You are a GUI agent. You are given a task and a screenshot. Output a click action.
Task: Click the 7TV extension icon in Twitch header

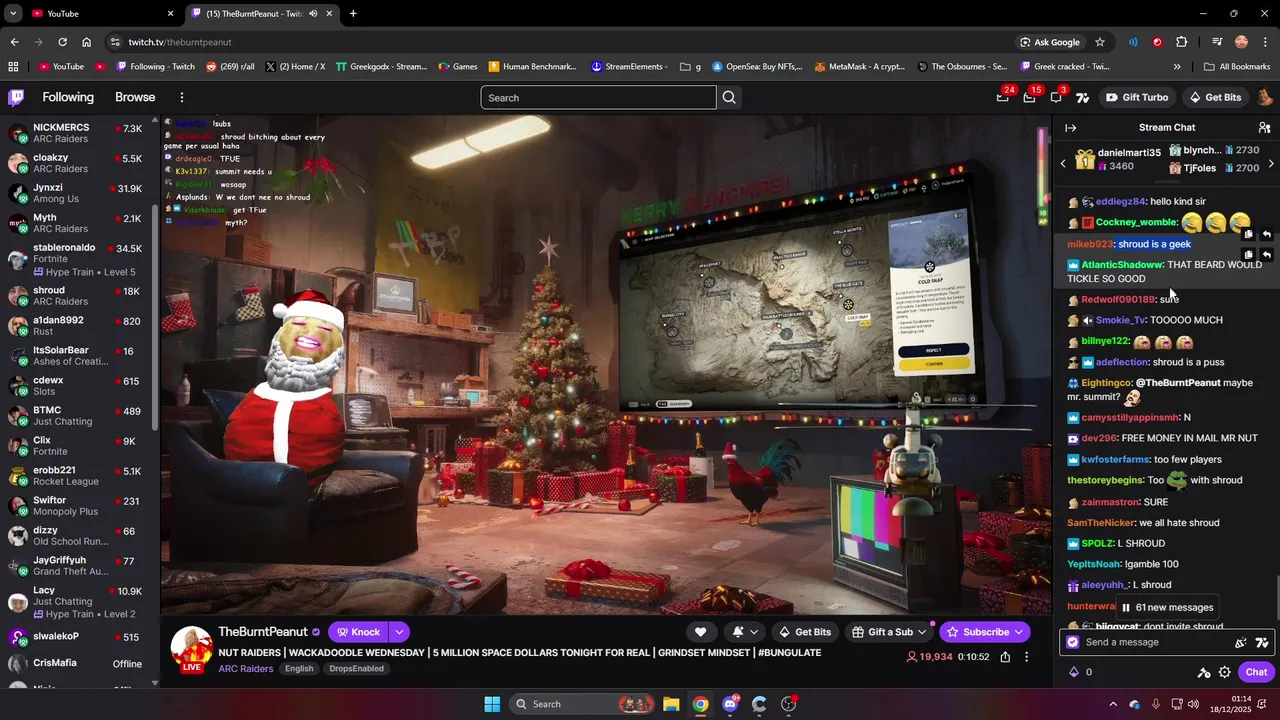point(1082,97)
